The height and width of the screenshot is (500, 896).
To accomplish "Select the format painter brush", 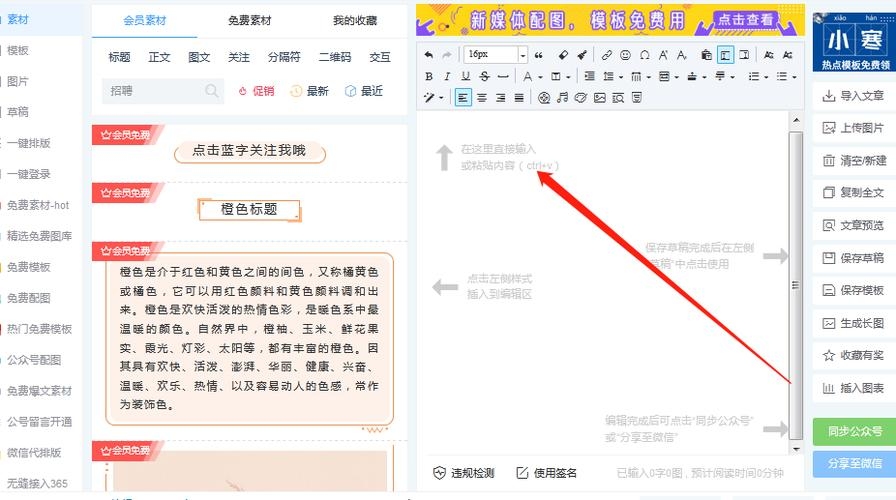I will click(582, 55).
